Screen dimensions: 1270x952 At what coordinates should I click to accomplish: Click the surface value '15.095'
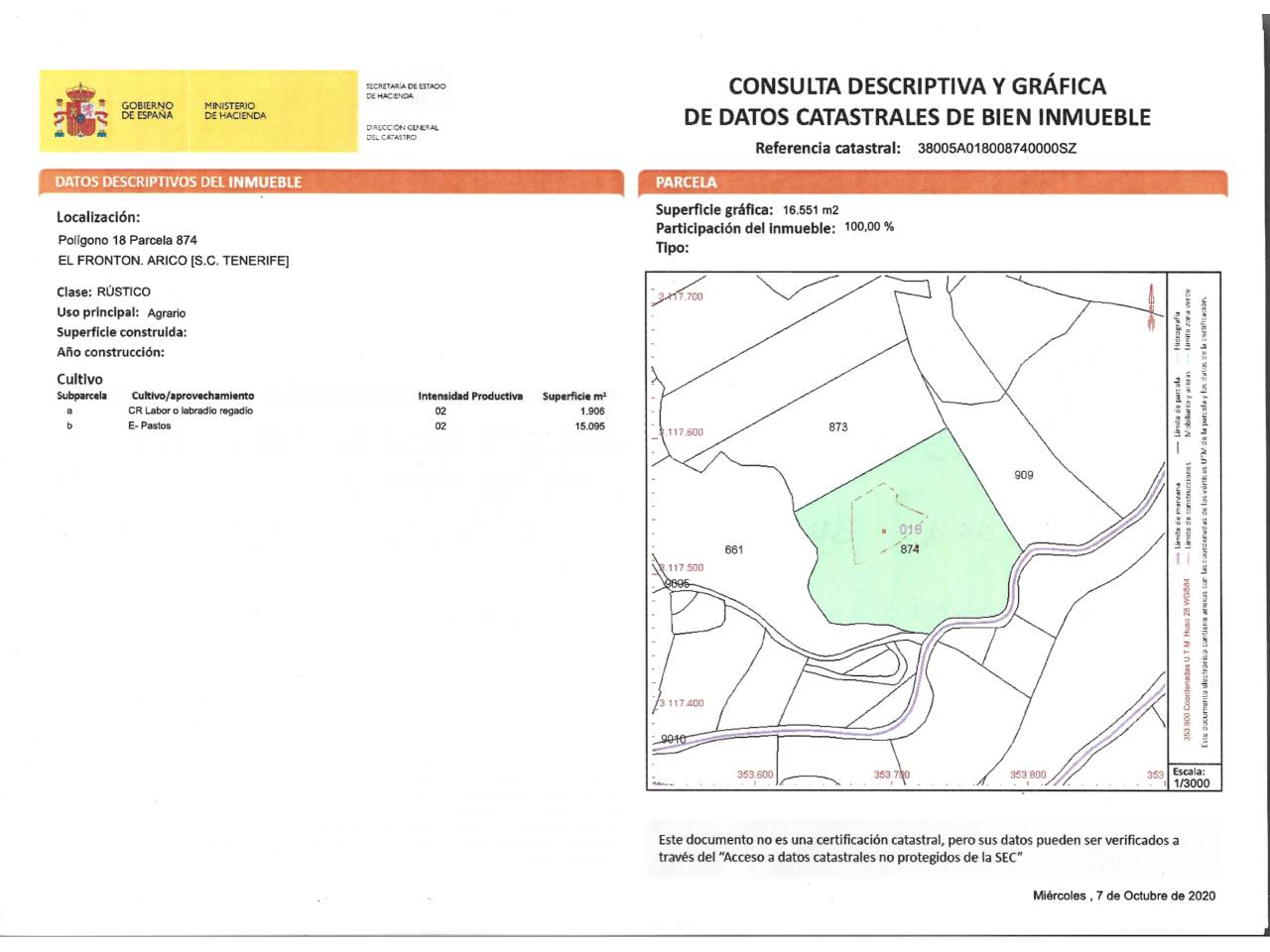(x=589, y=425)
